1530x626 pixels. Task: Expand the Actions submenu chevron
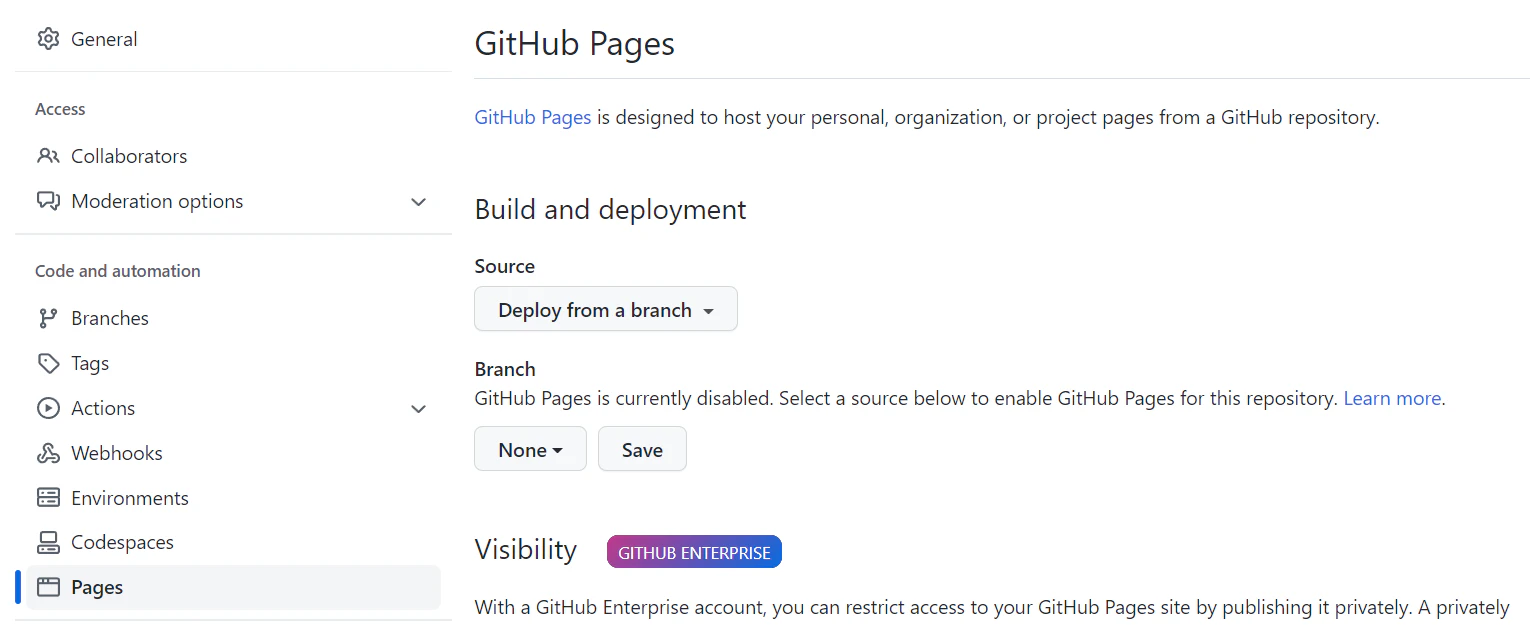[x=419, y=409]
